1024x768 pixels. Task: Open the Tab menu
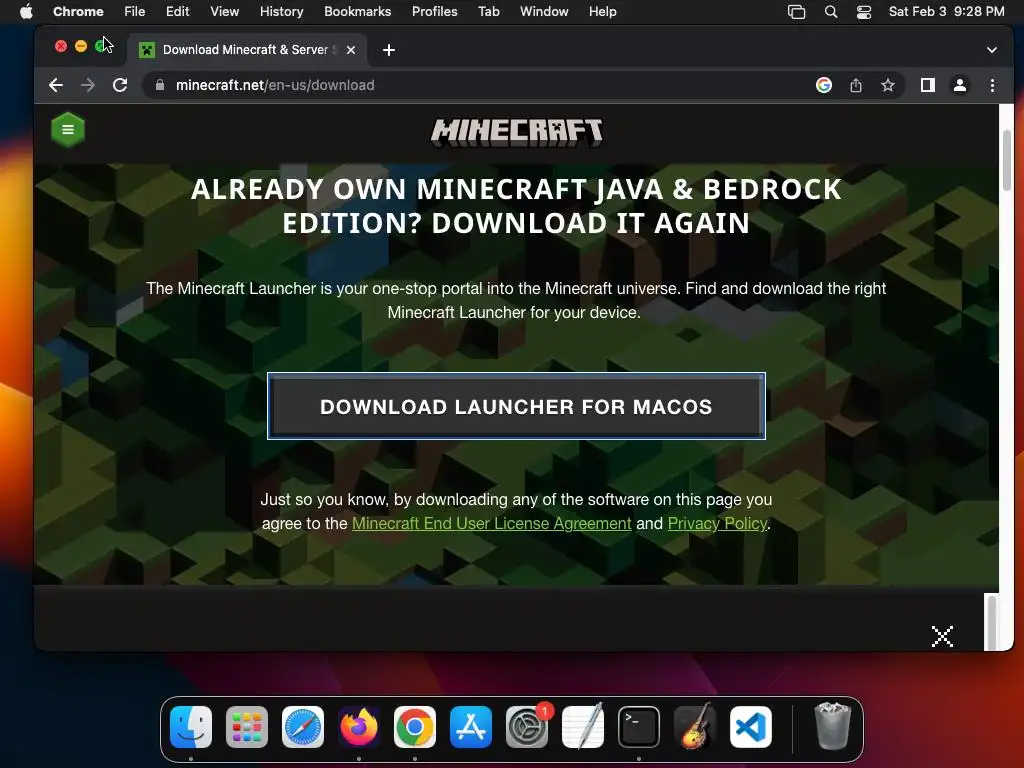[x=488, y=12]
